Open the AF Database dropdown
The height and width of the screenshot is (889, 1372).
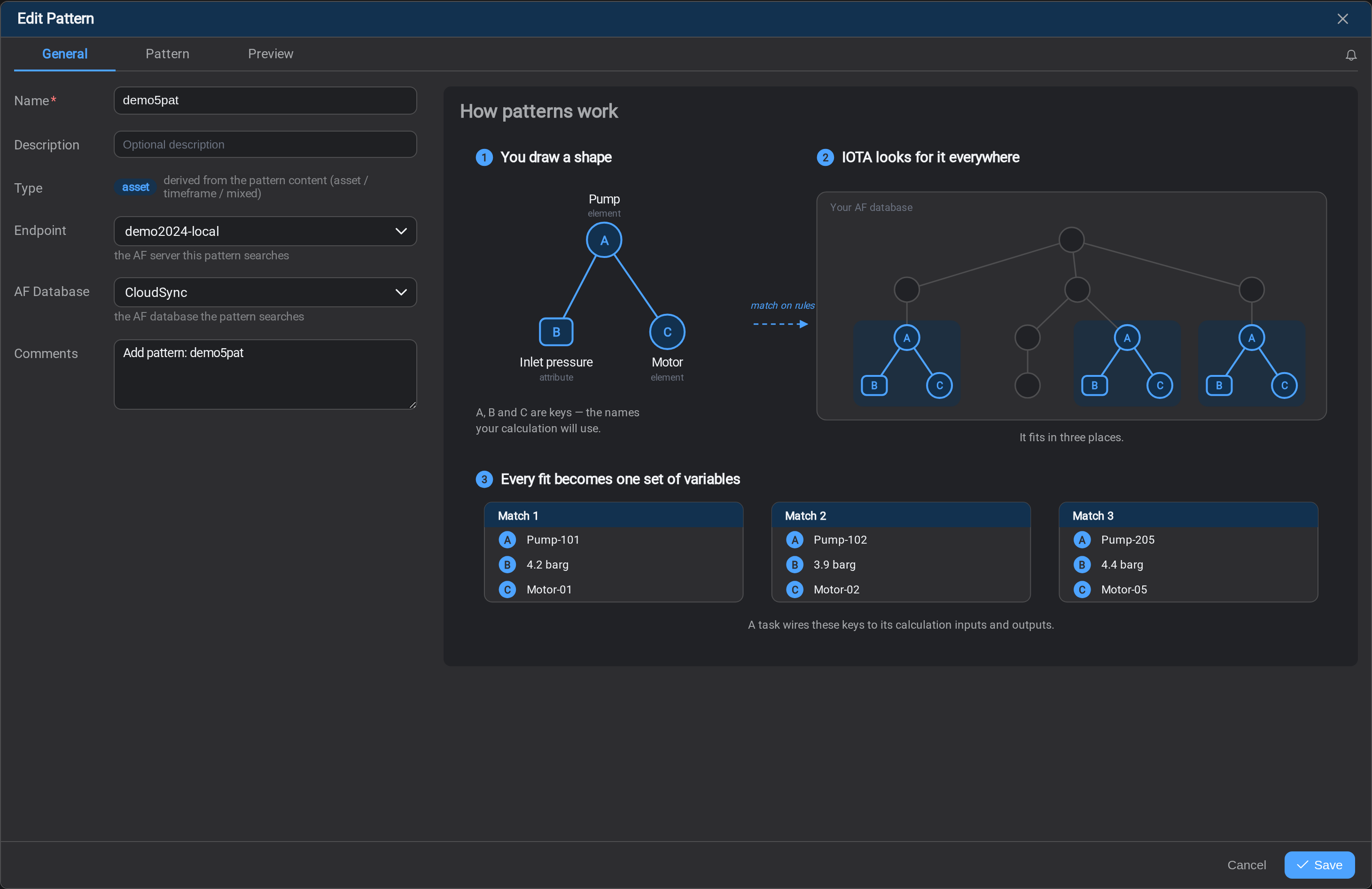tap(265, 292)
